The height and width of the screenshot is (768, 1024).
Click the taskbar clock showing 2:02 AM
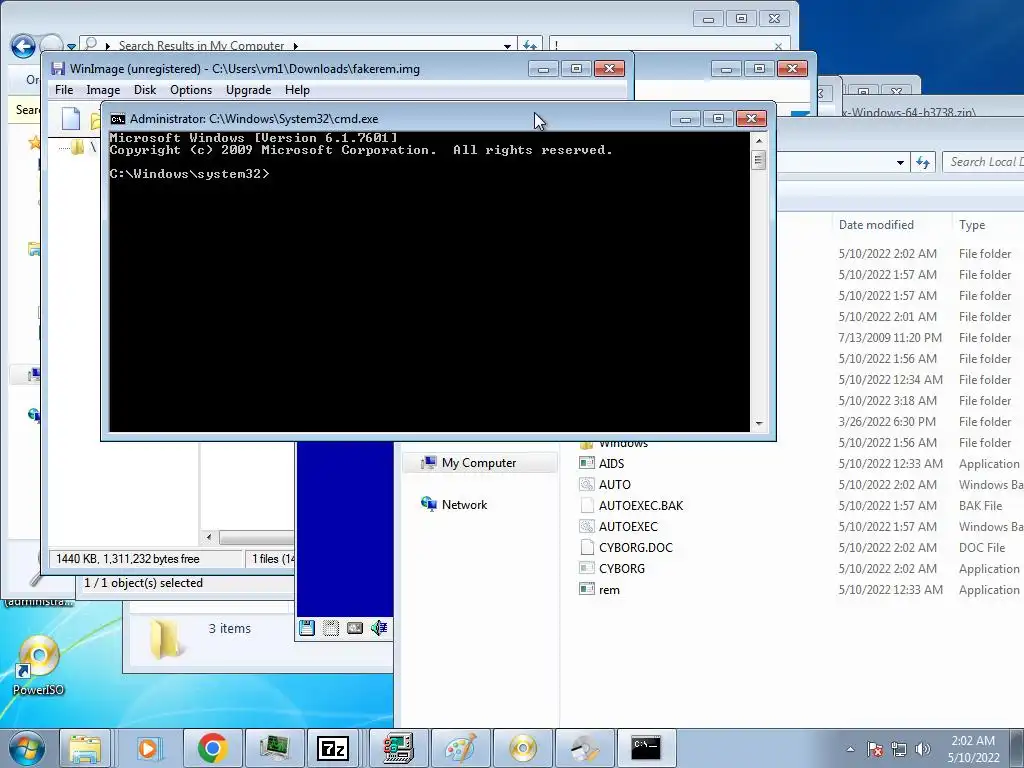973,749
